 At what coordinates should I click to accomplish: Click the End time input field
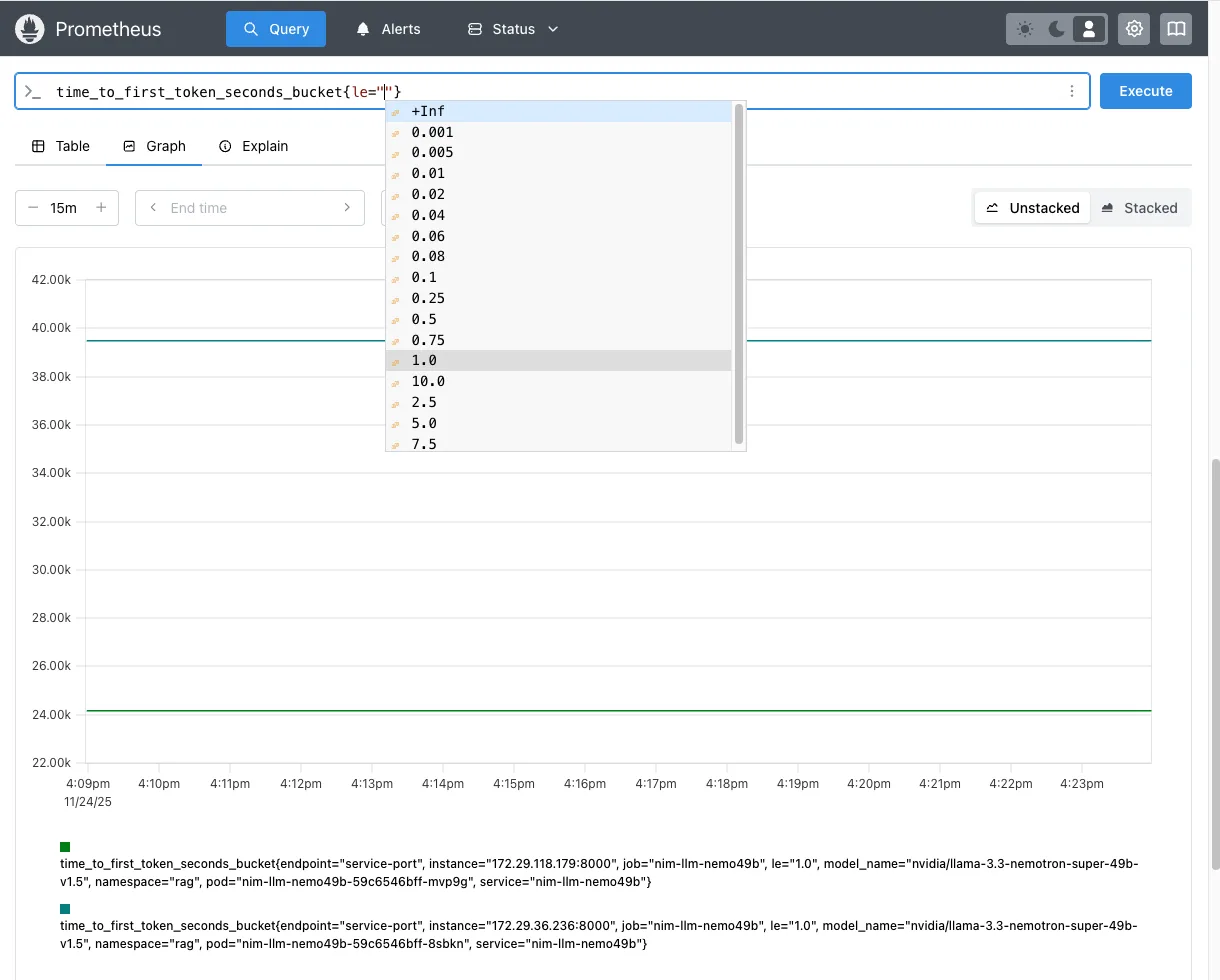[x=249, y=207]
